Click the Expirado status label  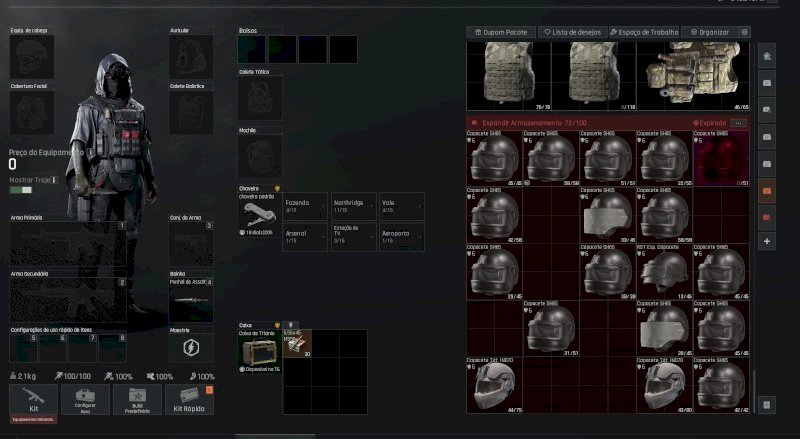pyautogui.click(x=710, y=123)
